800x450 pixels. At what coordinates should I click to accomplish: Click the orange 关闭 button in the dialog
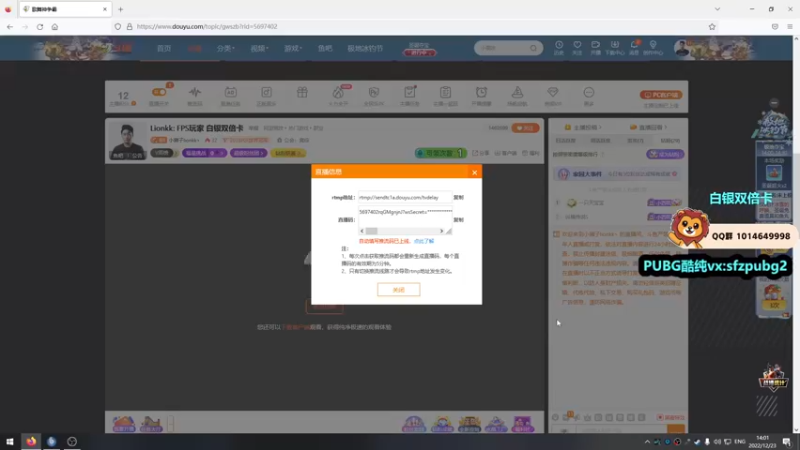(398, 289)
